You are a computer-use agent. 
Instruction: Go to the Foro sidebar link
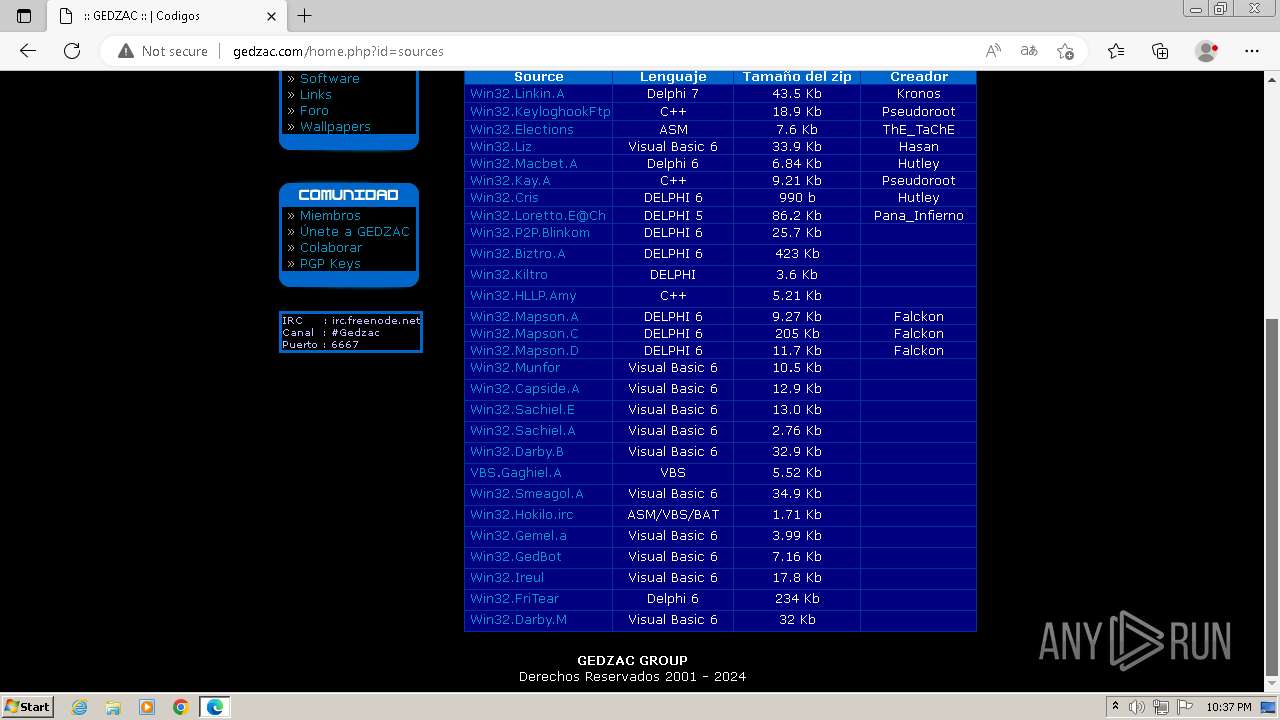tap(314, 110)
